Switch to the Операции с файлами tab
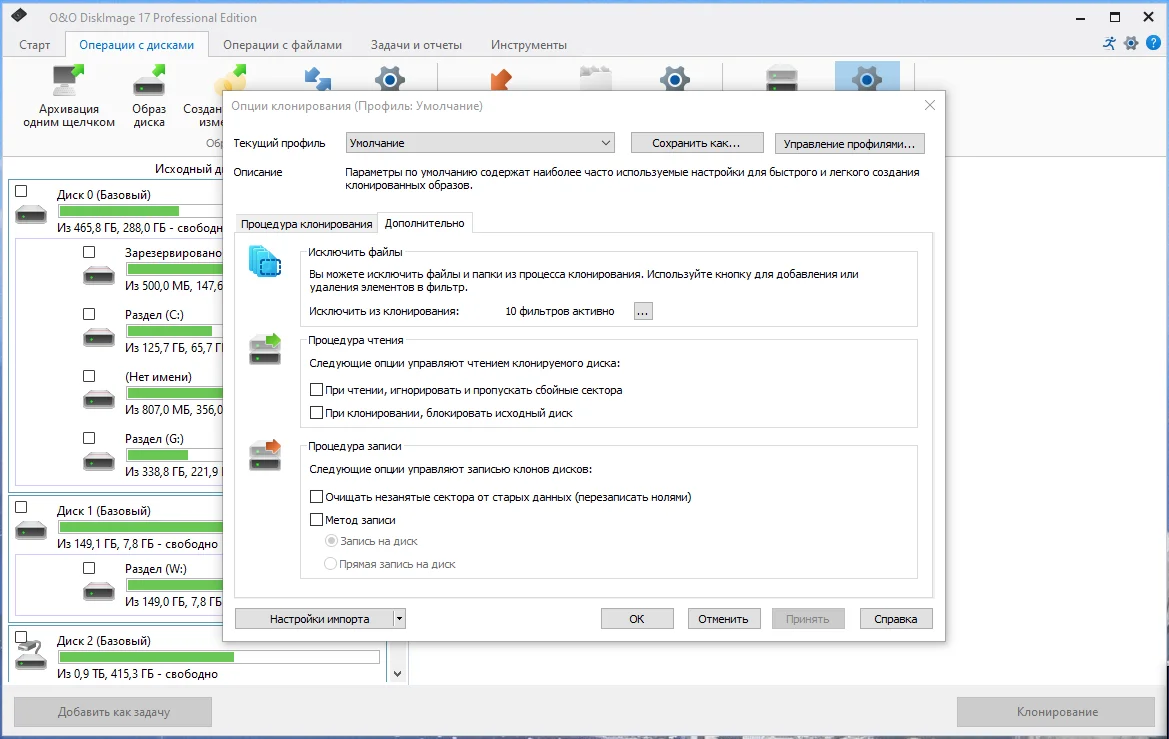Viewport: 1169px width, 739px height. [x=283, y=45]
